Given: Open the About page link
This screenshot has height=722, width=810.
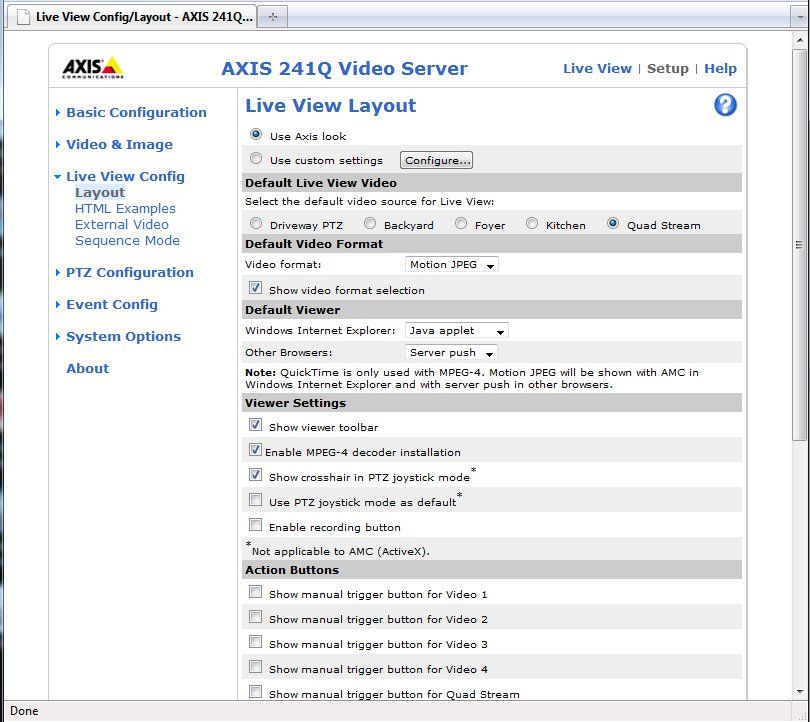Looking at the screenshot, I should tap(87, 369).
